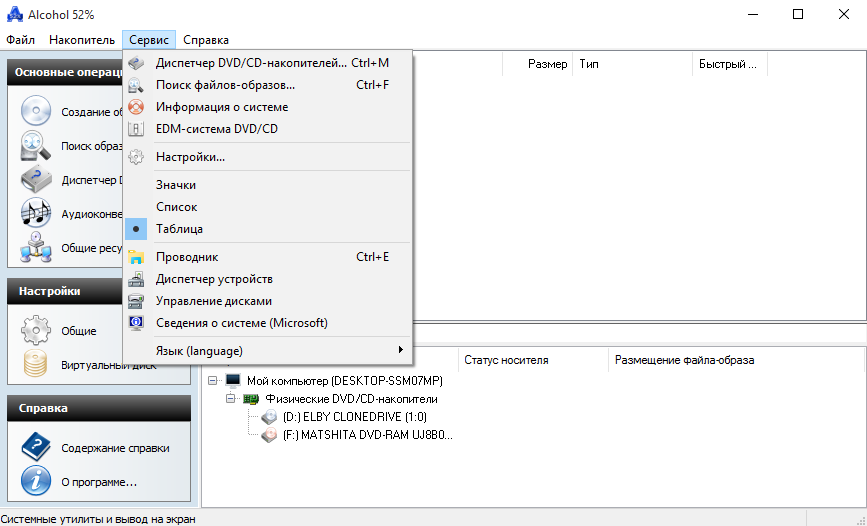Click the stacked discs Виртуальный диск icon

[36, 364]
